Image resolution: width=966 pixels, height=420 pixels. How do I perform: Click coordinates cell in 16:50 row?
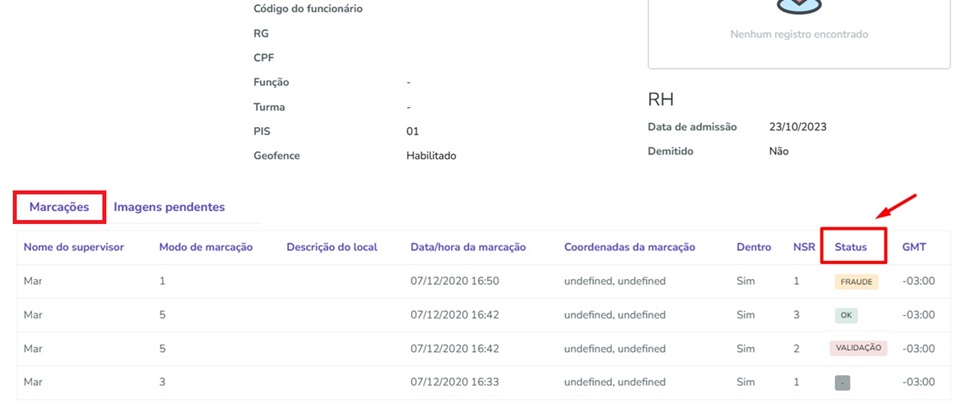coord(615,281)
